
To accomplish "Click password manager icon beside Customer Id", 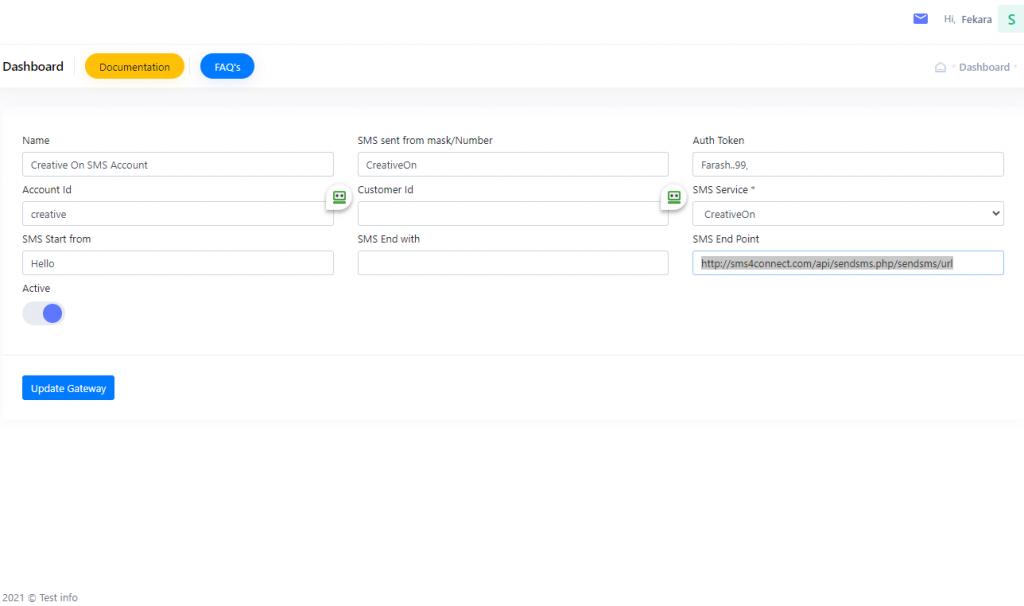I will [675, 198].
